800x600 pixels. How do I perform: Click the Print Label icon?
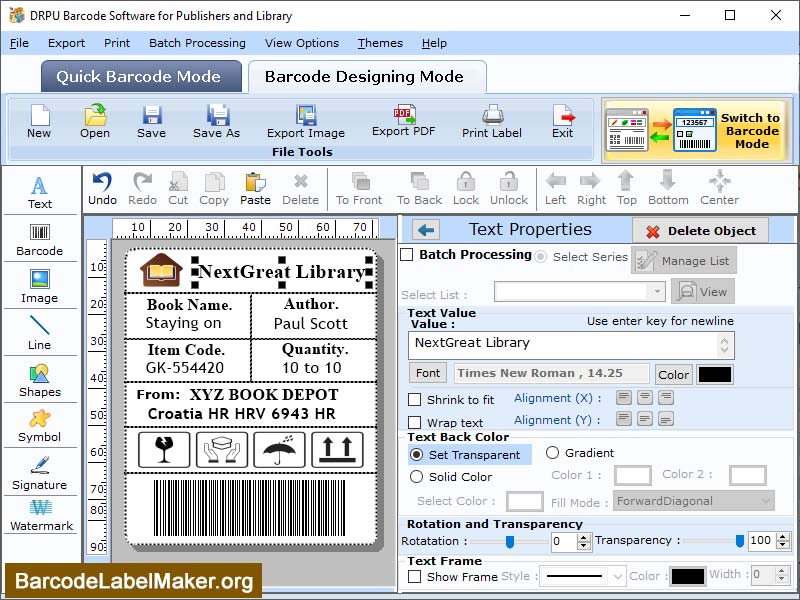[x=491, y=120]
